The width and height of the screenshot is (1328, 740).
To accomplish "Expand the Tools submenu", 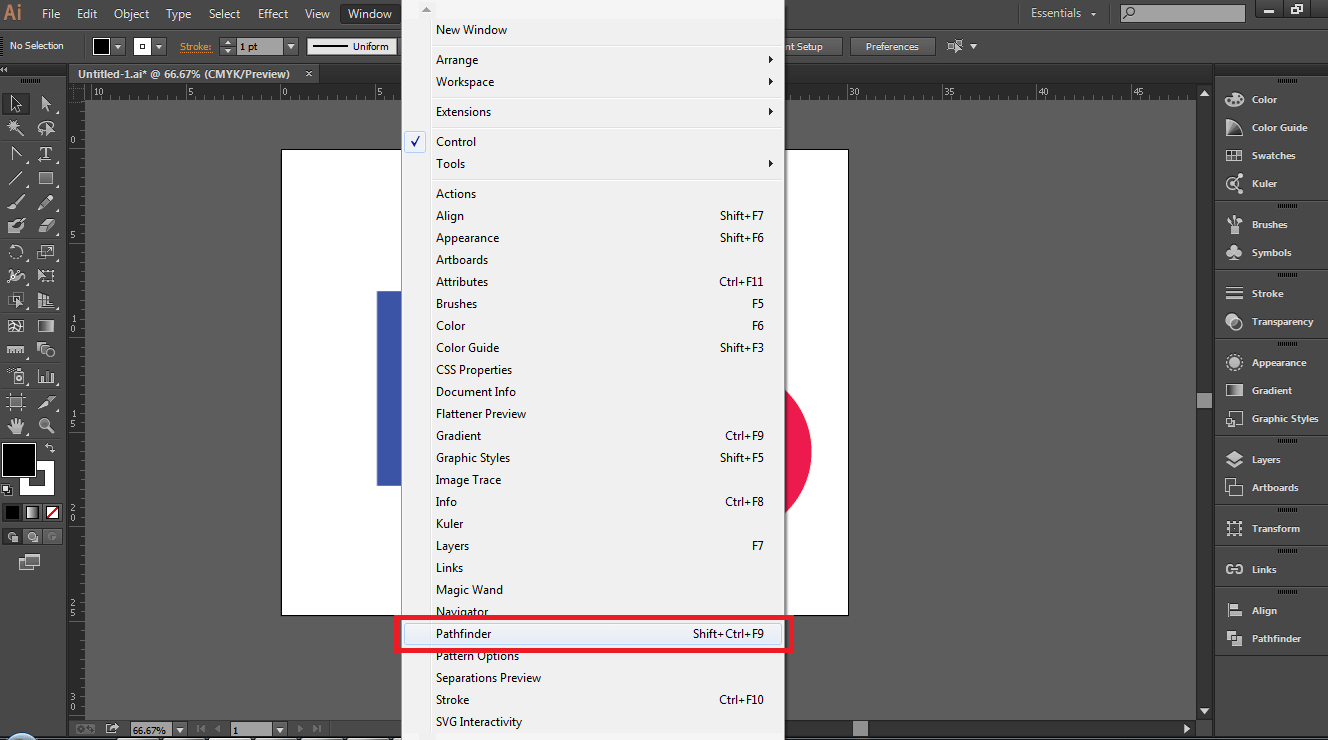I will tap(450, 163).
